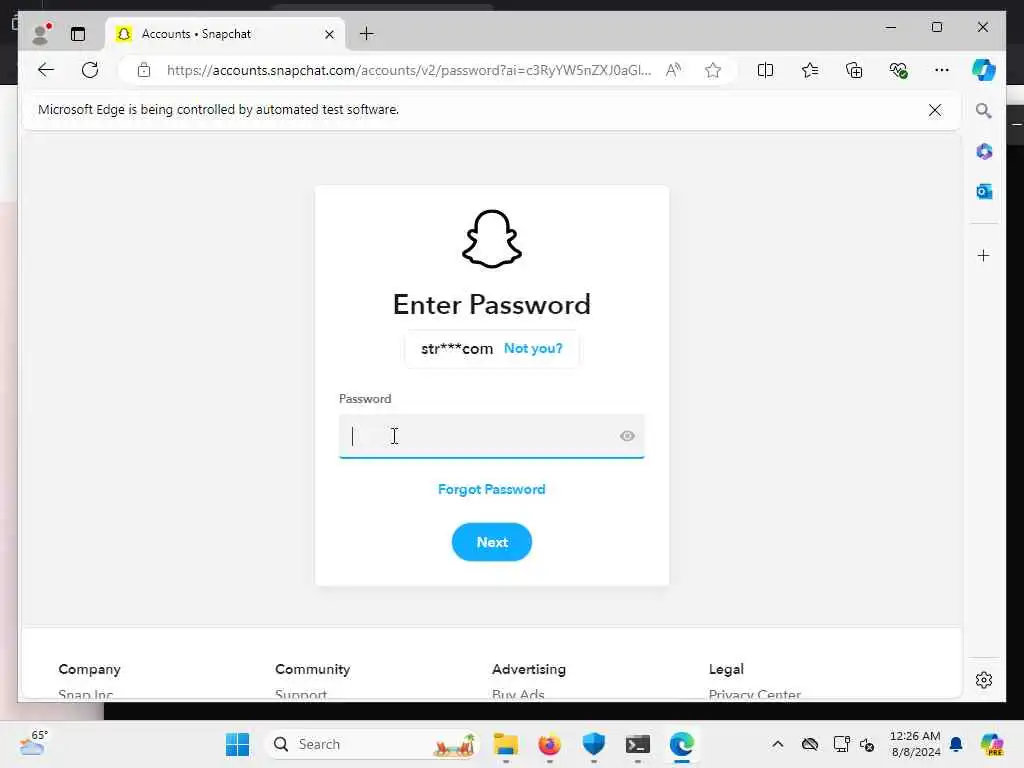Click the muted volume tray icon
The image size is (1024, 768).
(x=867, y=744)
